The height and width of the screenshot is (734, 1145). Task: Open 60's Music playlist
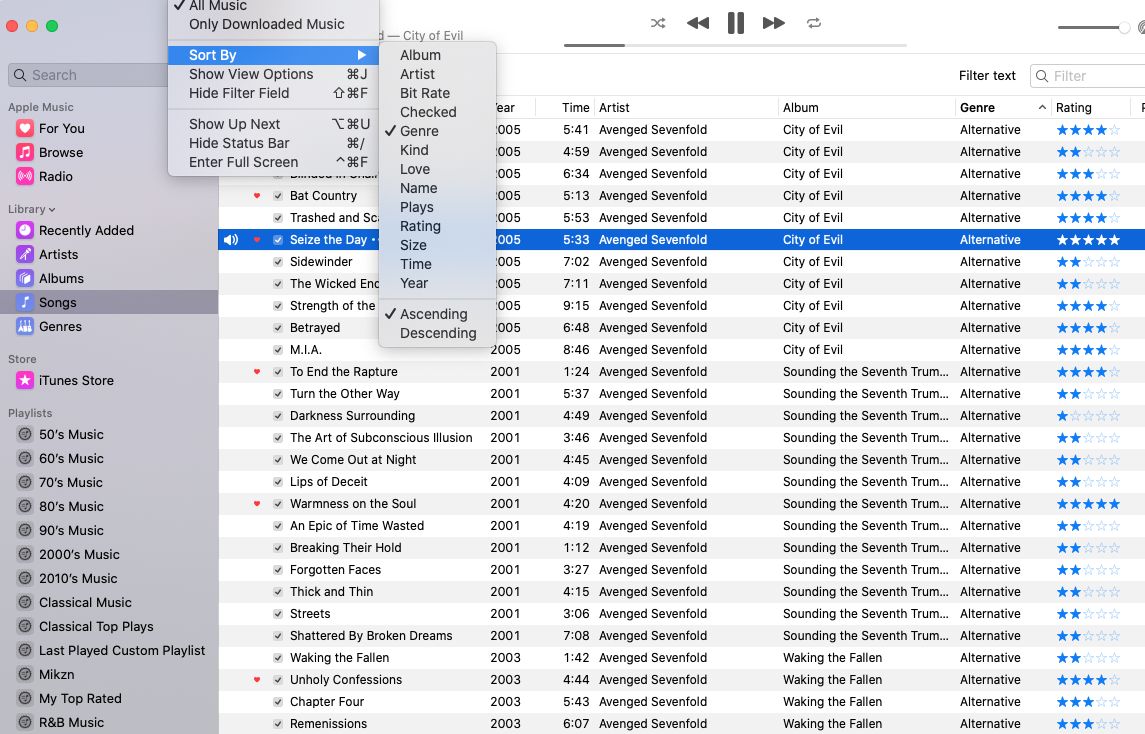pos(71,459)
